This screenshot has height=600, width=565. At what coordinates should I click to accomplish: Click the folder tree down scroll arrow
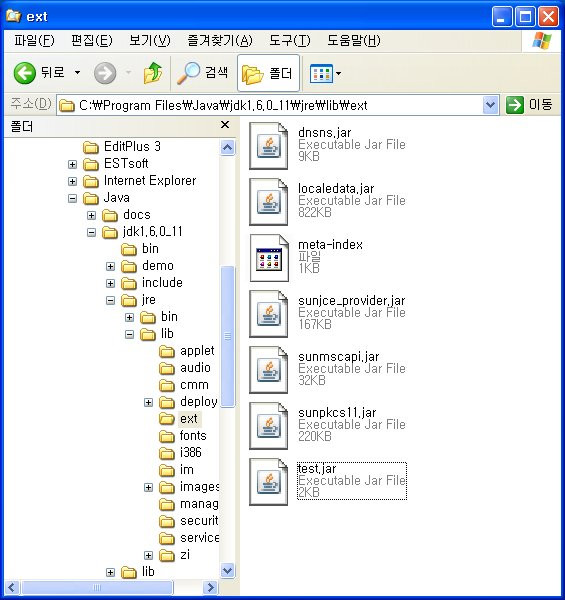(x=228, y=571)
